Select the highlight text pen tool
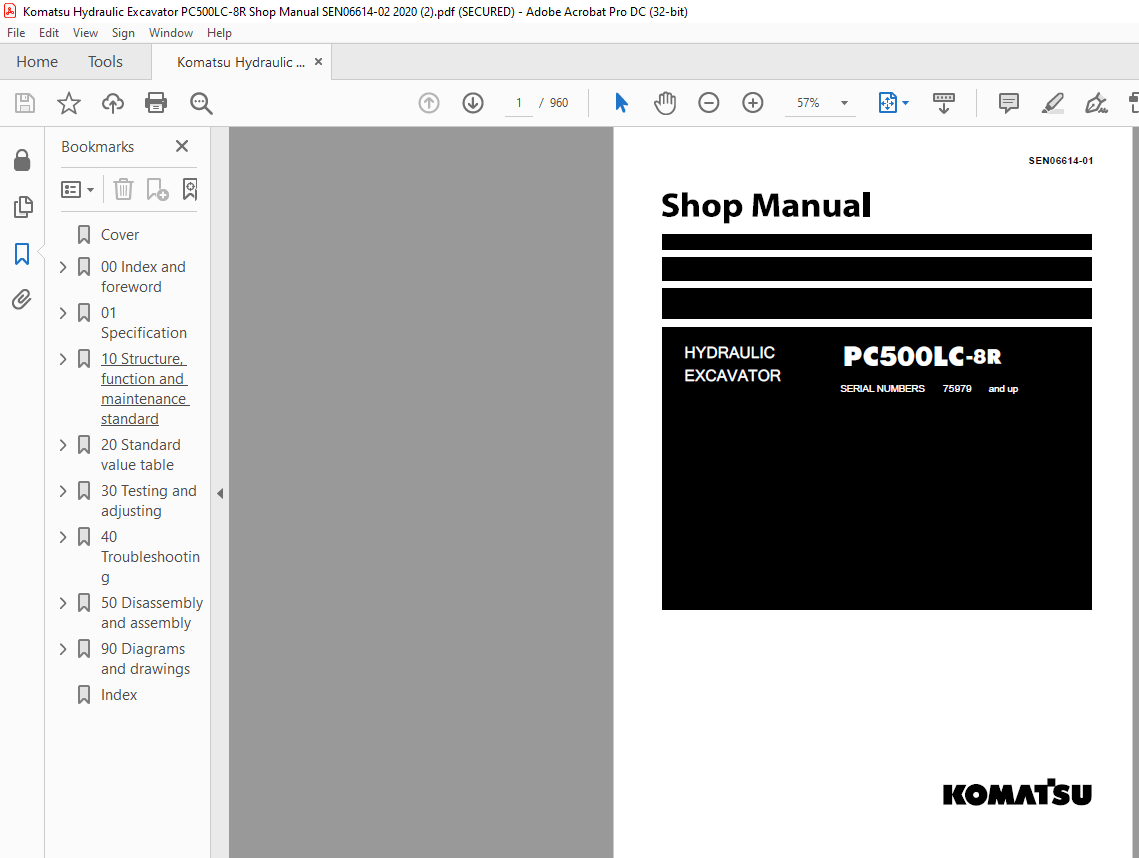Viewport: 1139px width, 858px height. [1053, 103]
